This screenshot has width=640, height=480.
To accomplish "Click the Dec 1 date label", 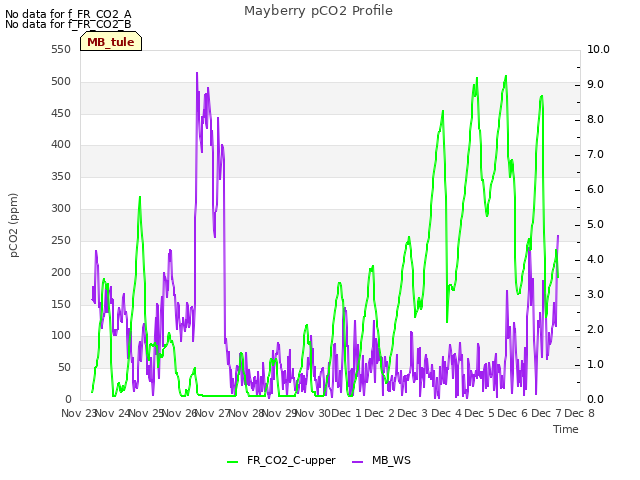I will [346, 413].
